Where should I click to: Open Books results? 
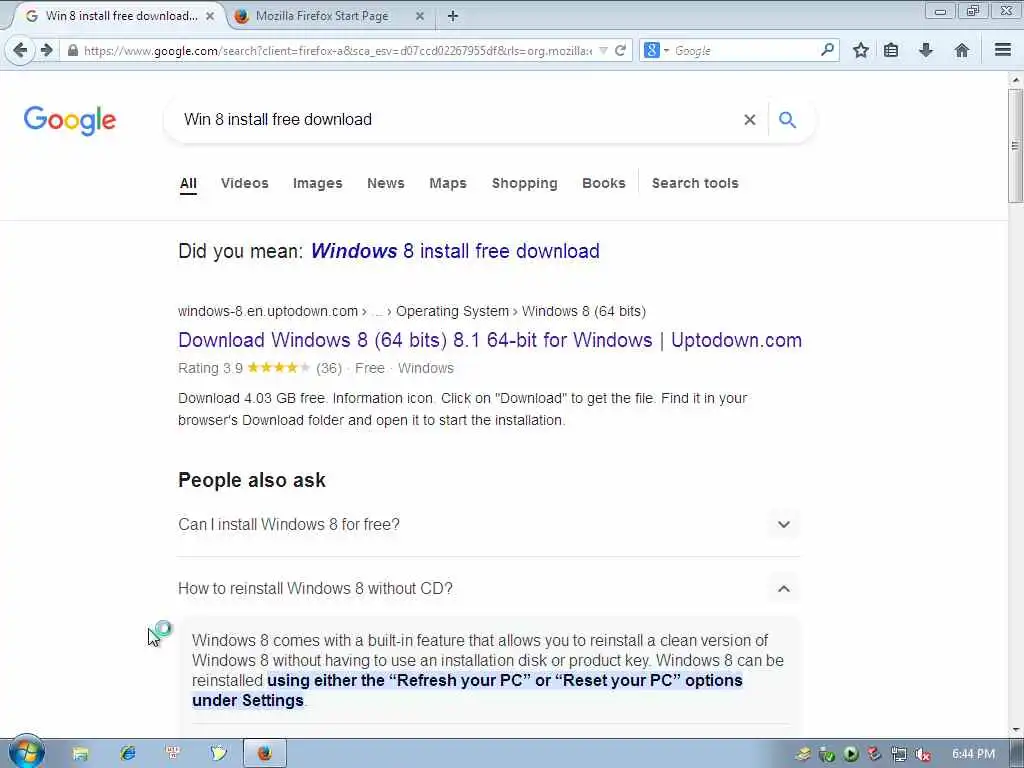[603, 184]
